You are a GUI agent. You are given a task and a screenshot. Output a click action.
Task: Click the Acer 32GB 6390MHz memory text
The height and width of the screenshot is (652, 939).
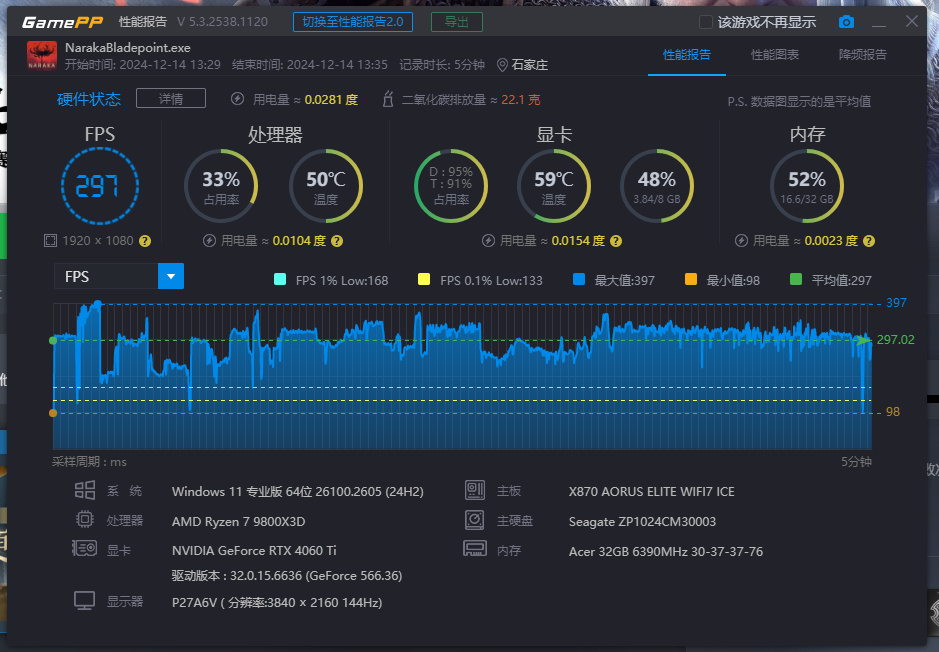[x=666, y=551]
